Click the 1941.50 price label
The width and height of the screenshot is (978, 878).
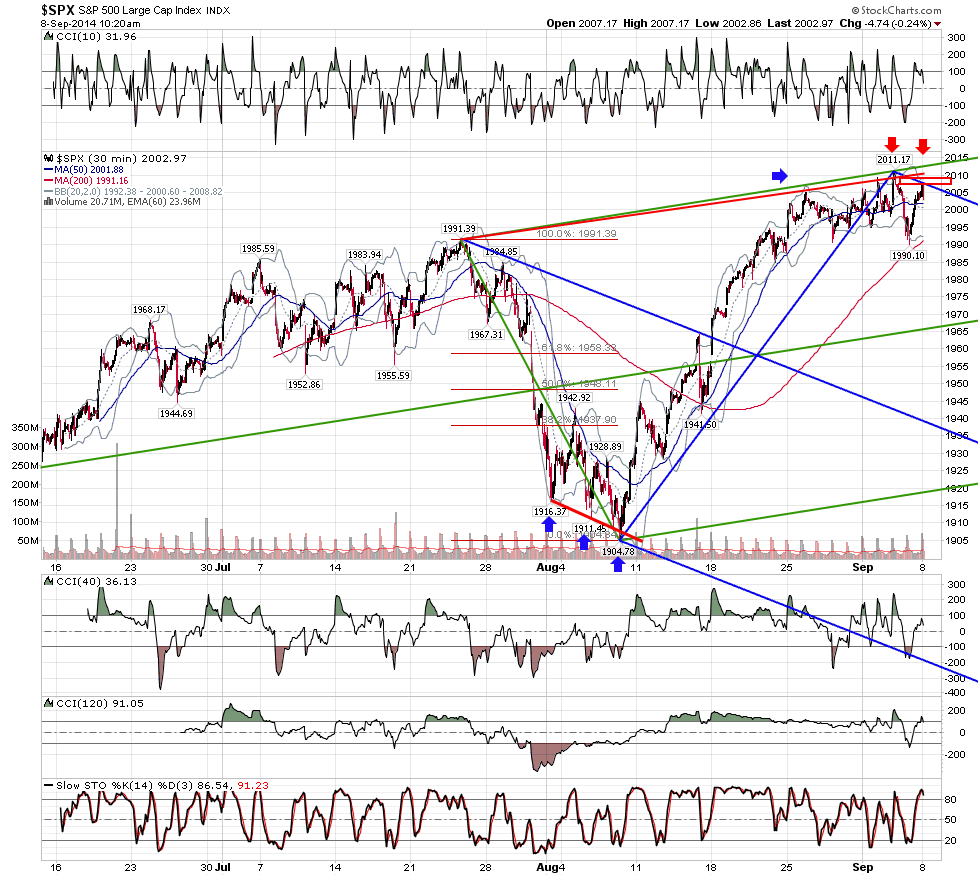(x=700, y=425)
